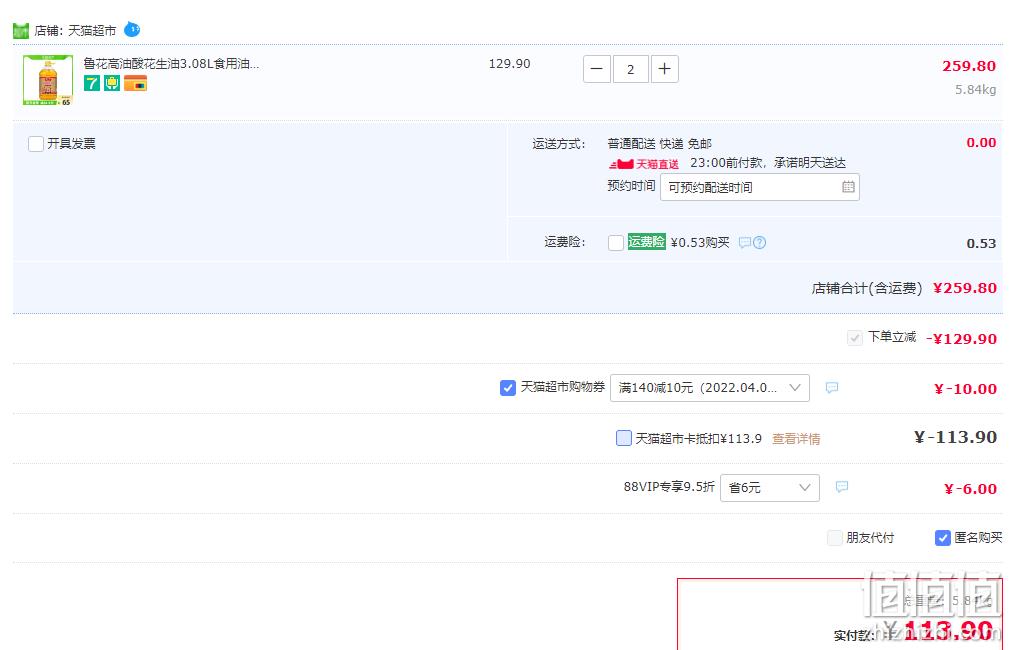The height and width of the screenshot is (650, 1011).
Task: Check the 开具发票 invoice checkbox
Action: point(36,144)
